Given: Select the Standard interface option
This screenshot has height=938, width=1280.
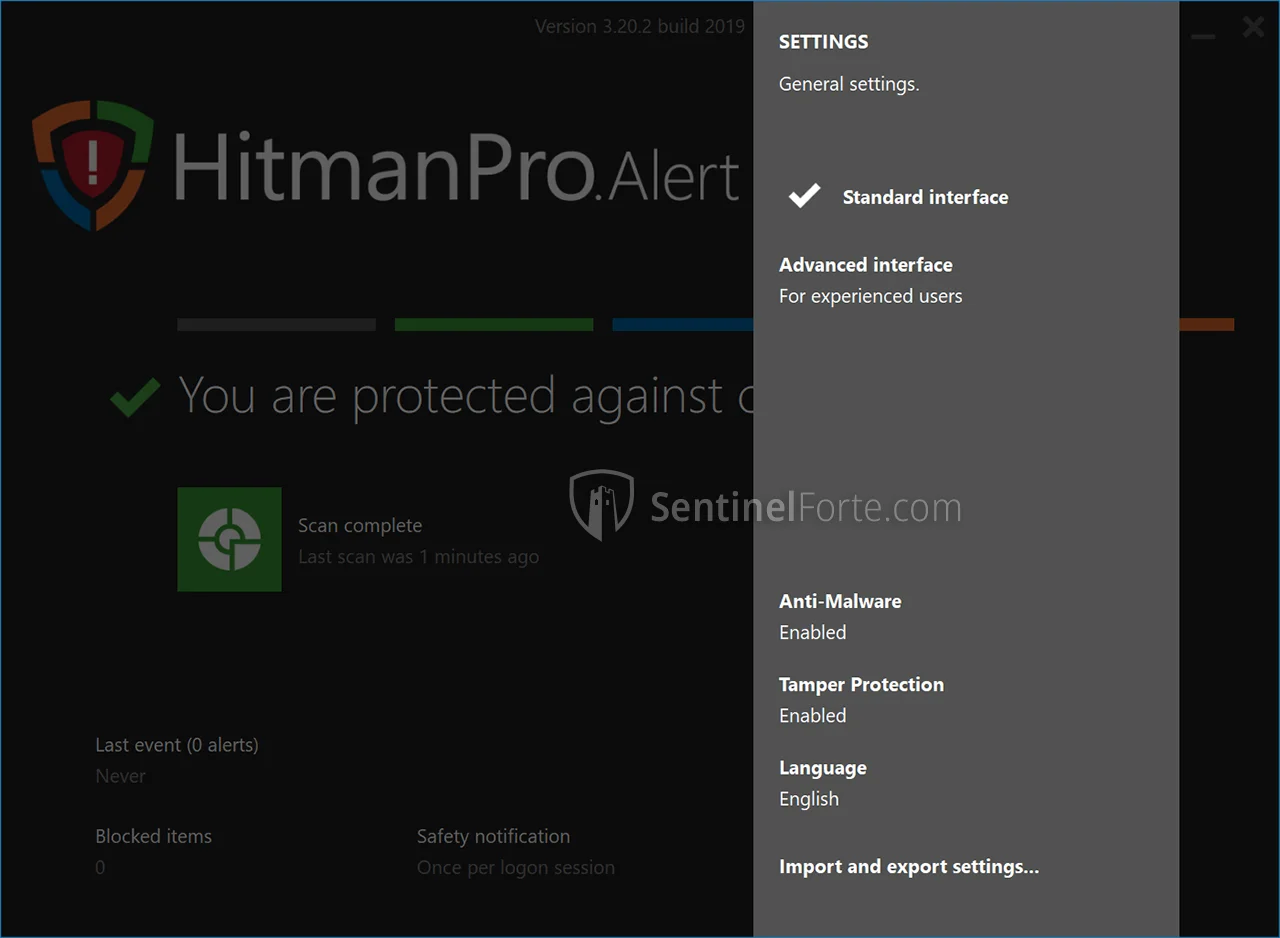Looking at the screenshot, I should click(x=925, y=197).
